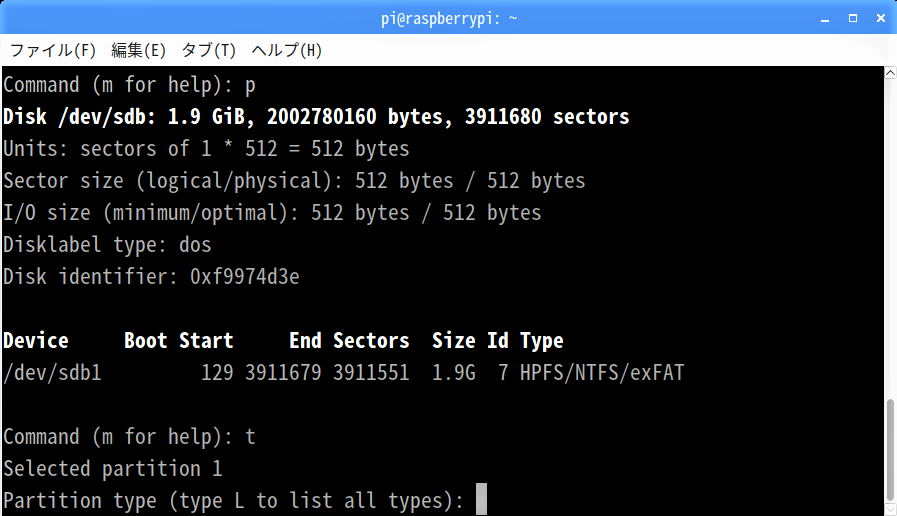The height and width of the screenshot is (516, 897).
Task: Open the ヘルプ(H) menu
Action: (x=287, y=50)
